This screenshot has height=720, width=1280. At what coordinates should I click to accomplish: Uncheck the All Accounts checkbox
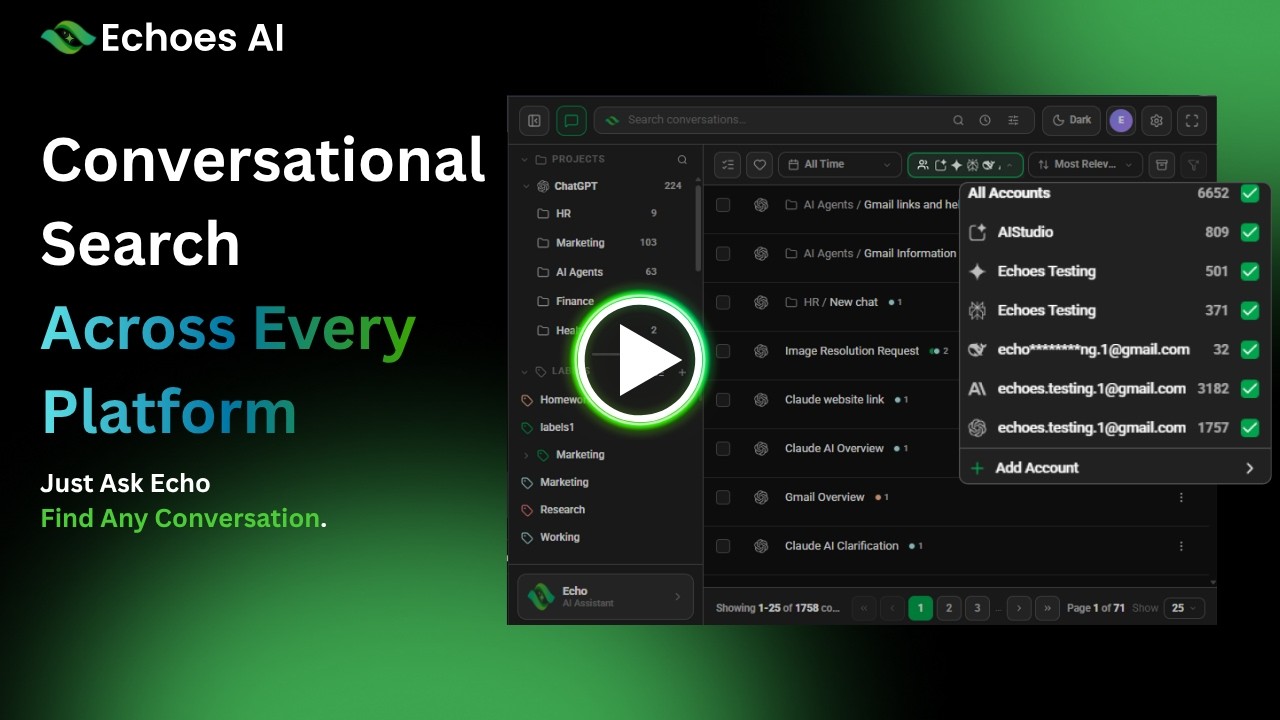click(x=1249, y=194)
